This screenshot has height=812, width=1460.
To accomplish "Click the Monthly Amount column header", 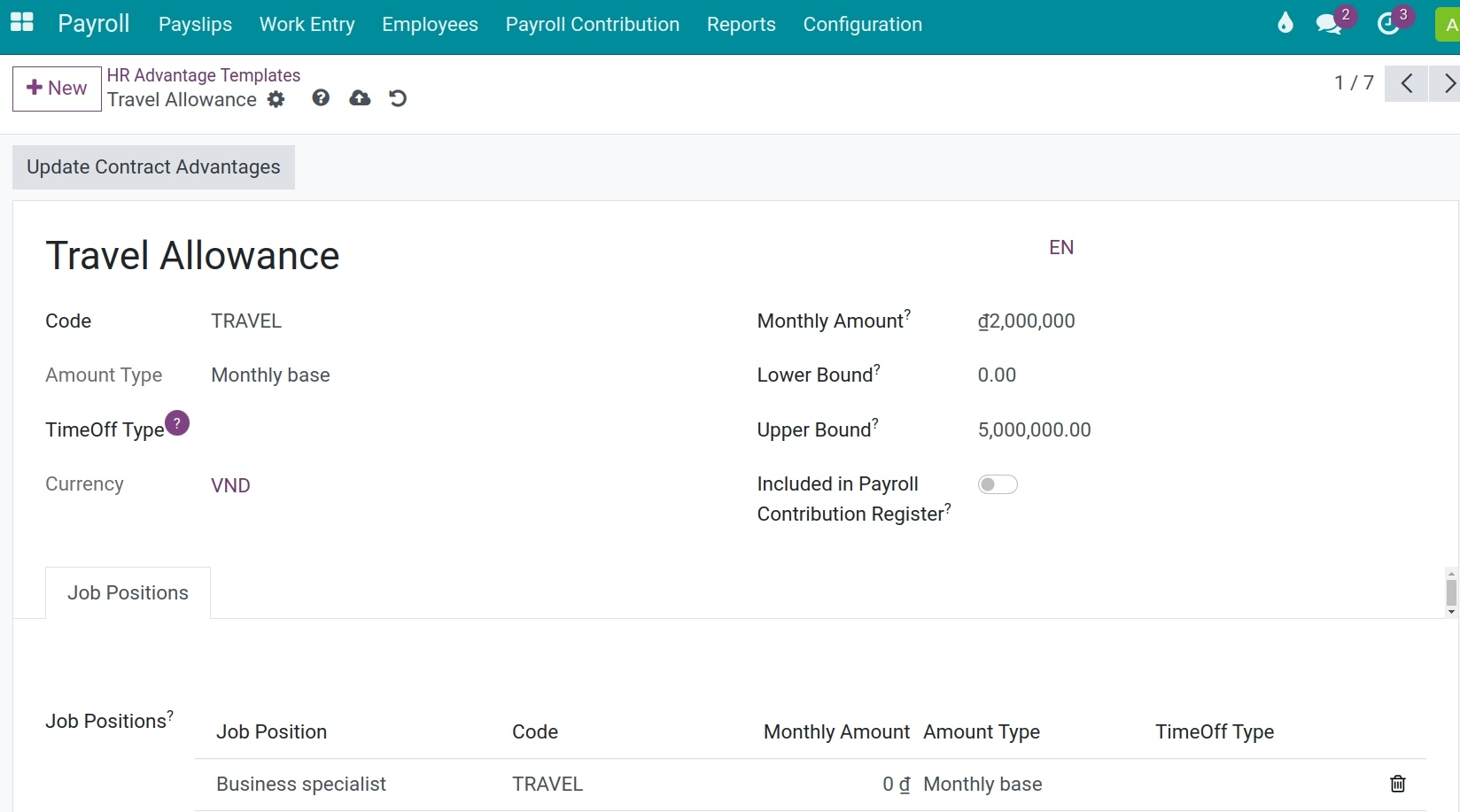I will 836,732.
